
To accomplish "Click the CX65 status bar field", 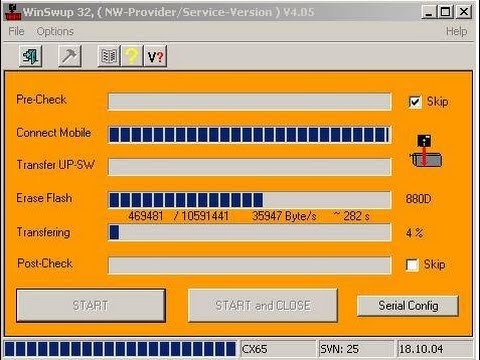I will [x=278, y=349].
